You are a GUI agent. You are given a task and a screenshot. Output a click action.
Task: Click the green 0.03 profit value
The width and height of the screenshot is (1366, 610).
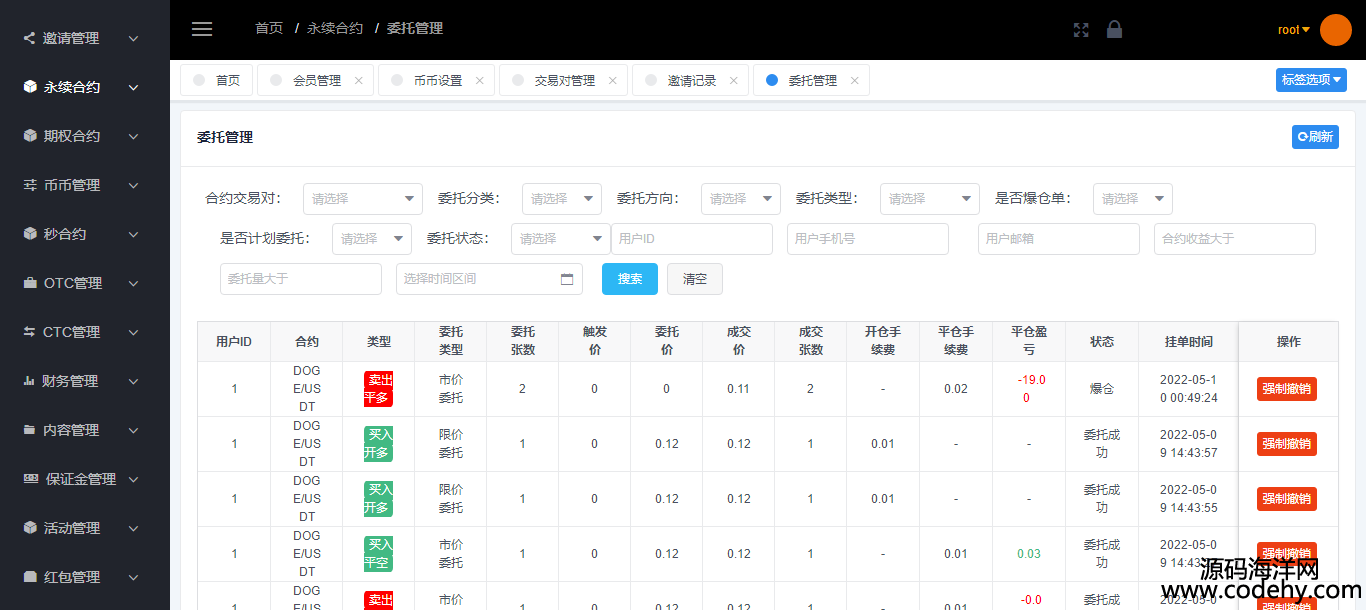[x=1028, y=554]
